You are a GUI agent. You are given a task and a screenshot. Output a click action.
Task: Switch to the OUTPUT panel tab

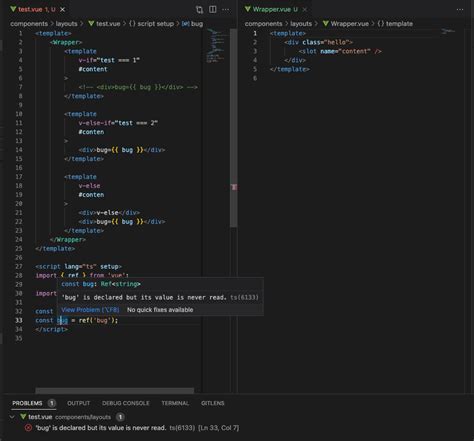(79, 403)
